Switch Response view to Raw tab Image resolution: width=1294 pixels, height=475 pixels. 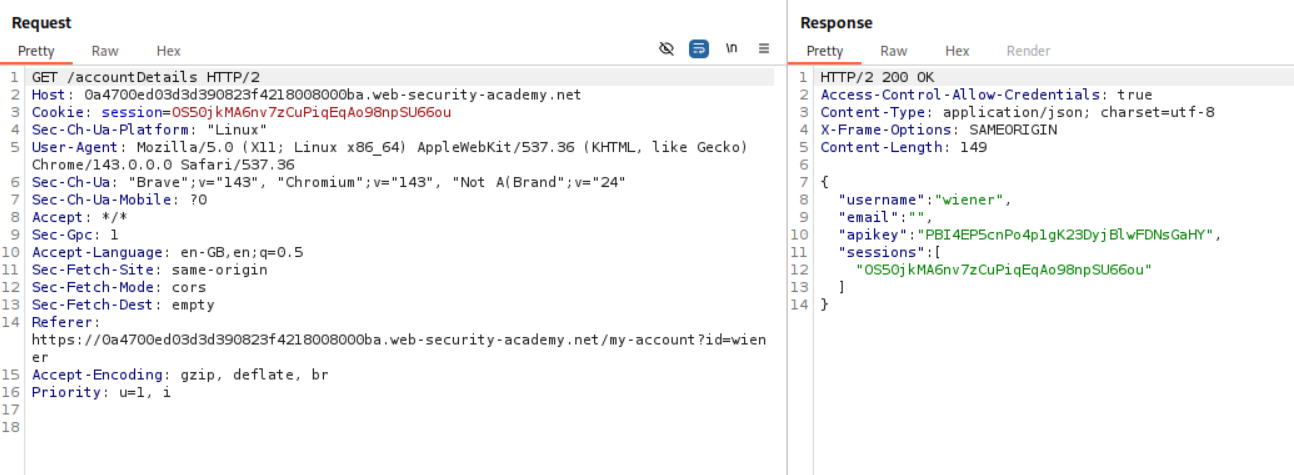[x=893, y=51]
